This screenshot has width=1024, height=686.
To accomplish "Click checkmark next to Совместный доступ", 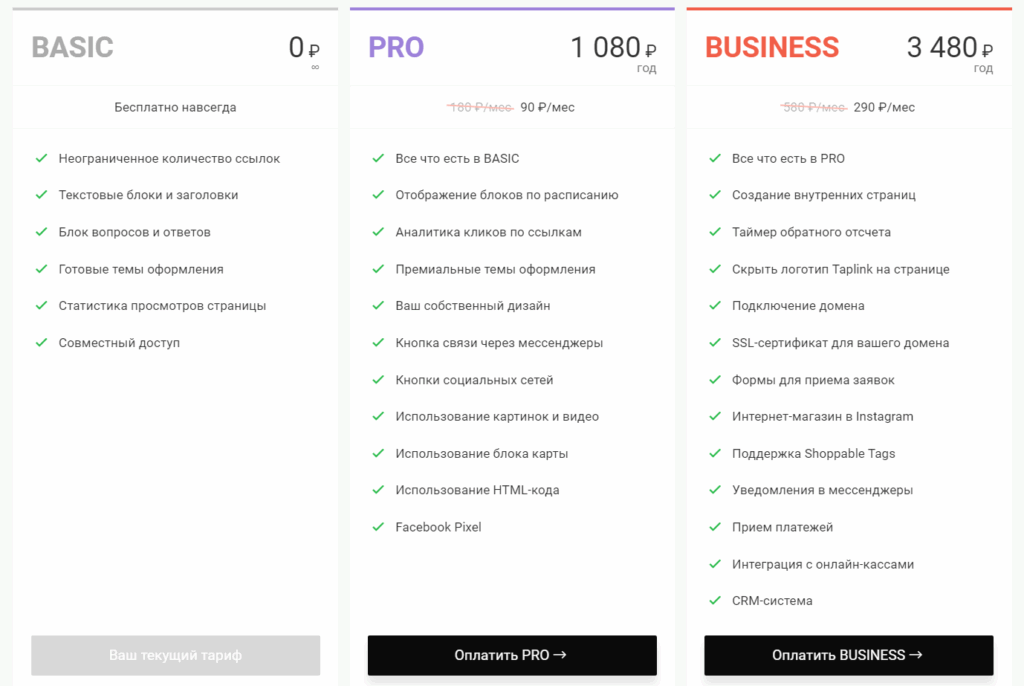I will [x=41, y=342].
